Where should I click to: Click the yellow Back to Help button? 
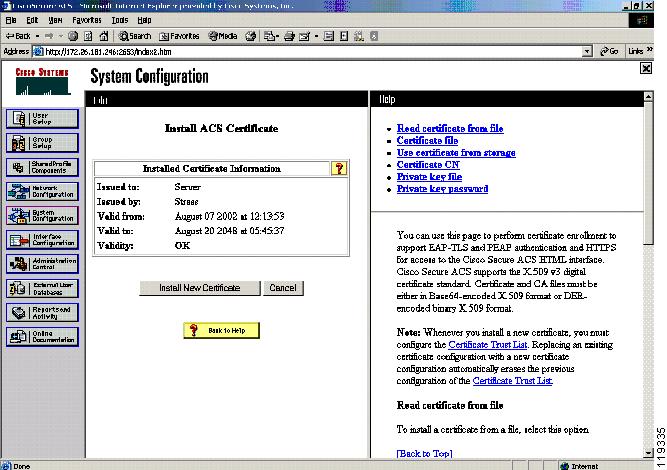[221, 330]
